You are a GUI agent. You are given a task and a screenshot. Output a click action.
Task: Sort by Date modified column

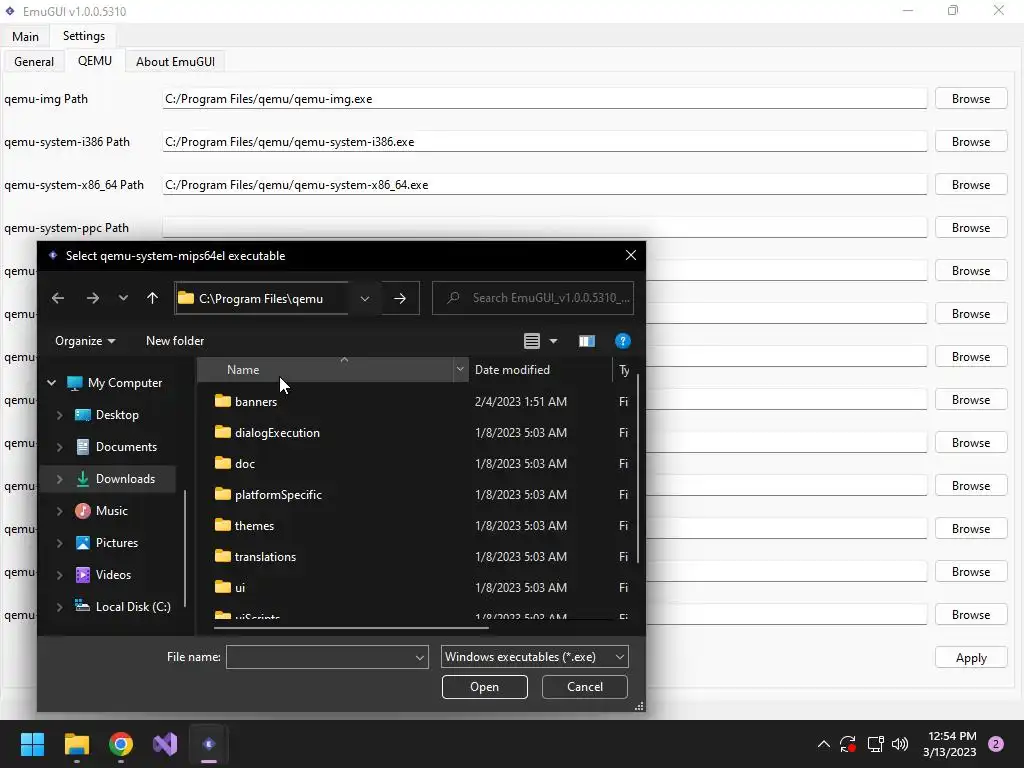click(x=541, y=370)
